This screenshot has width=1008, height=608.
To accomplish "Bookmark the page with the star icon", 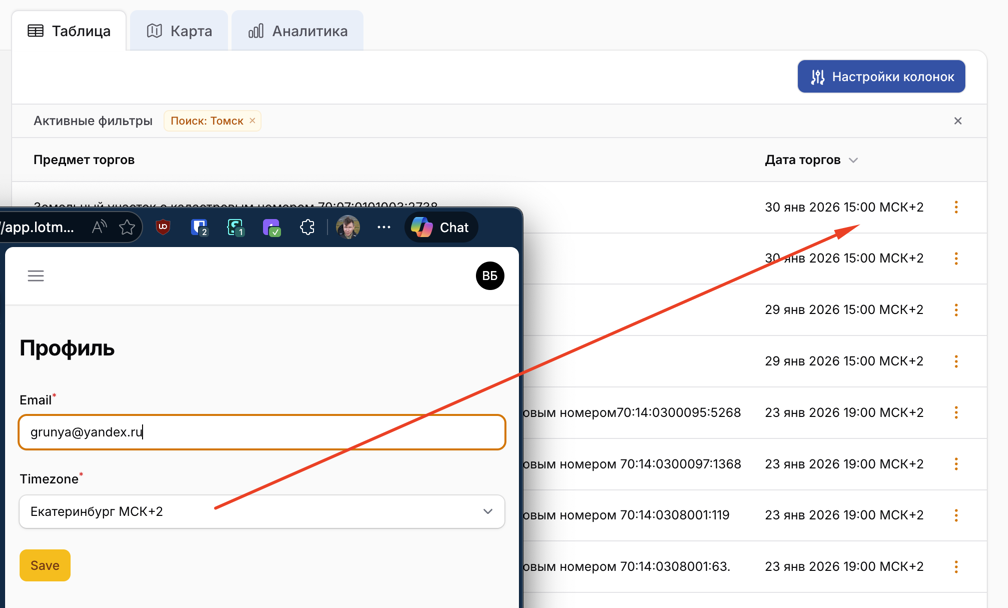I will point(127,228).
